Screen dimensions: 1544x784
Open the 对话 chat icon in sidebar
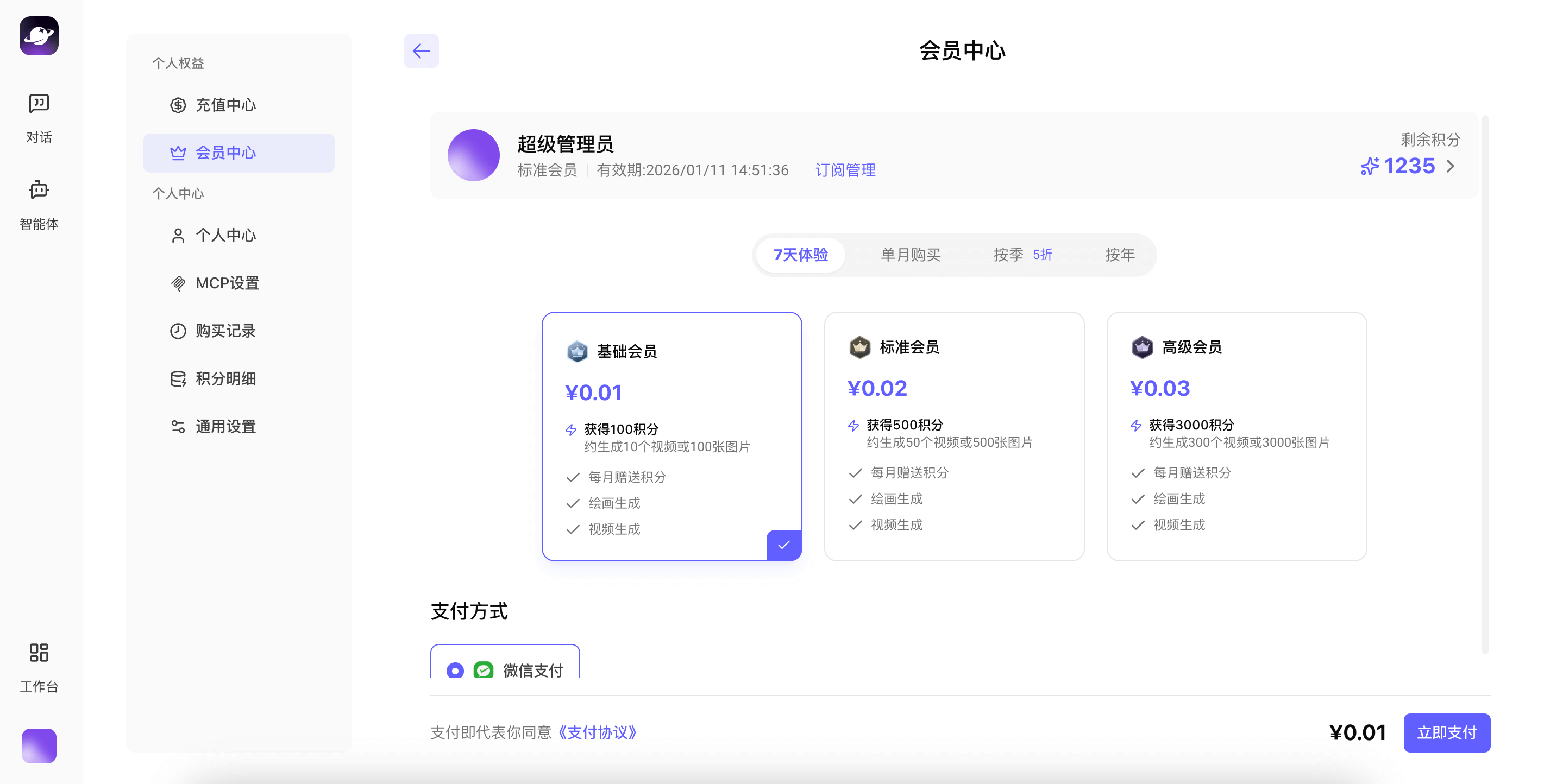coord(39,103)
